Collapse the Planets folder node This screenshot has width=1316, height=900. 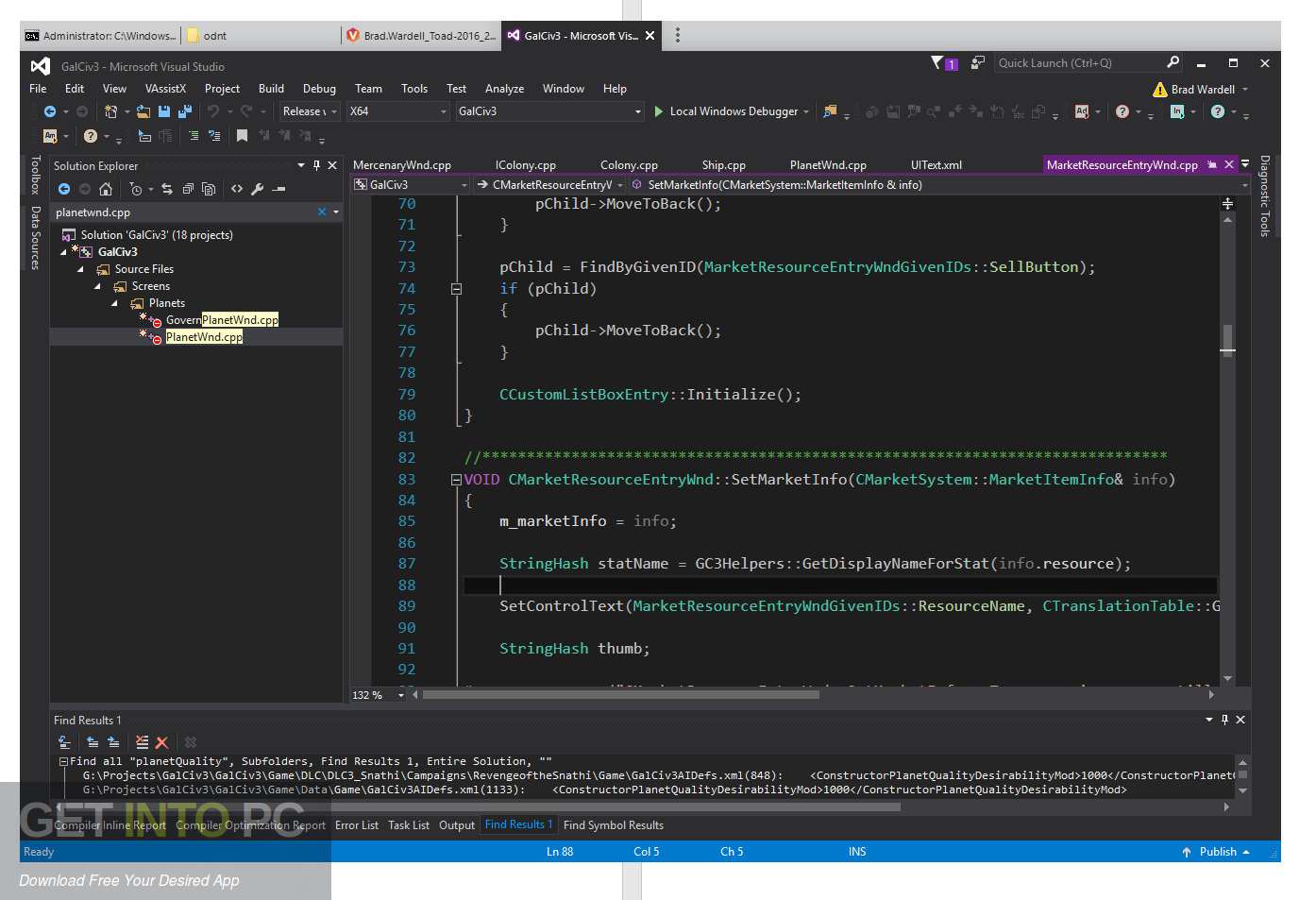[x=115, y=303]
